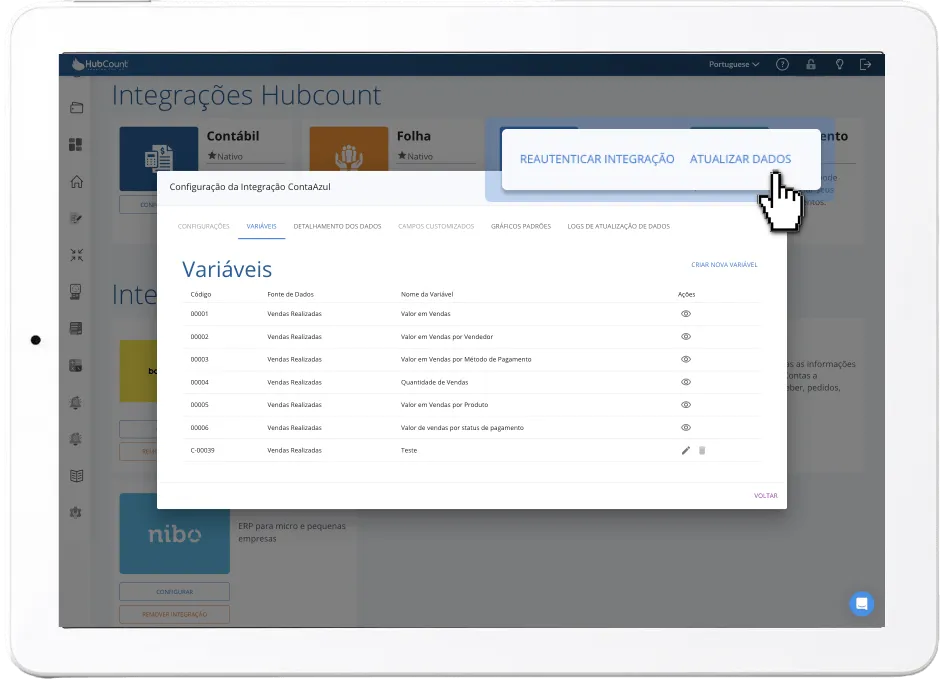Open the help question mark icon

click(x=782, y=64)
